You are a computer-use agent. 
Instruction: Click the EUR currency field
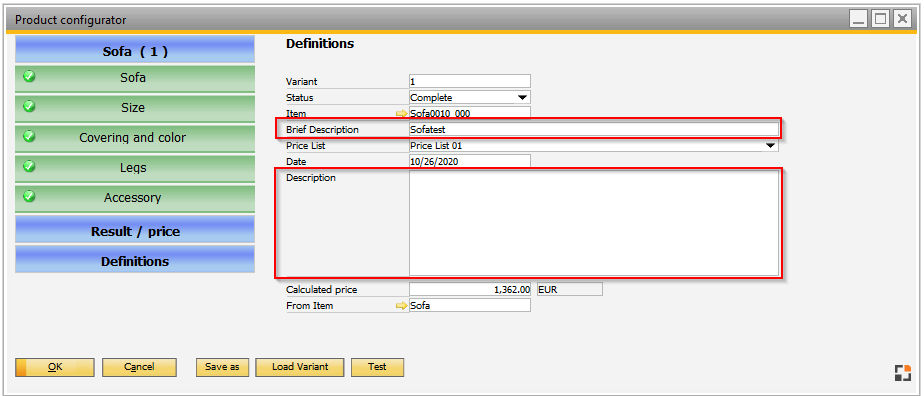click(569, 289)
